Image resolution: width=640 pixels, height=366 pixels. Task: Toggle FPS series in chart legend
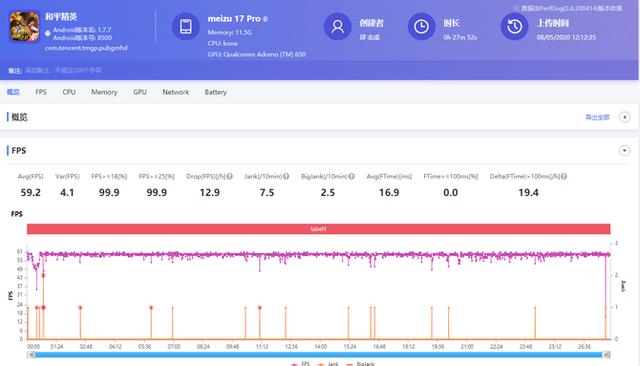(301, 364)
